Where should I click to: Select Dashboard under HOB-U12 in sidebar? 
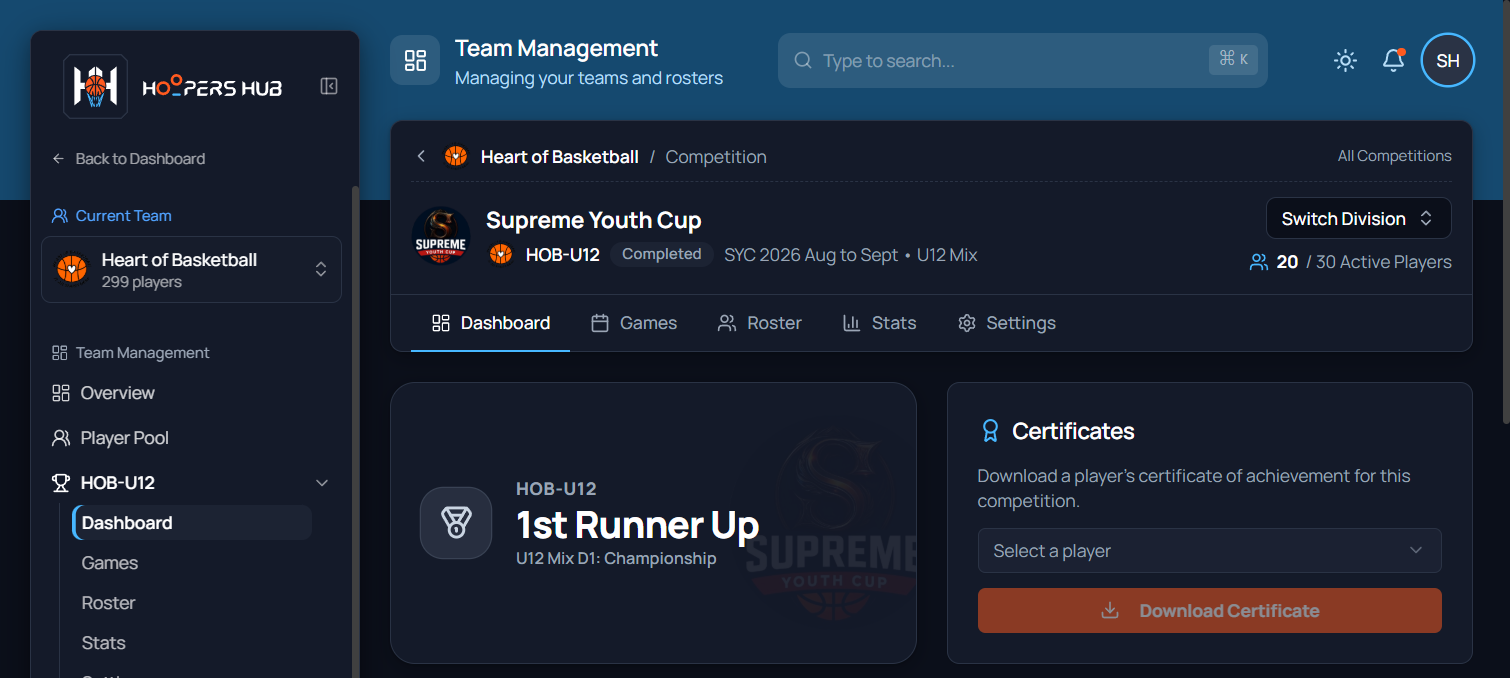[192, 523]
